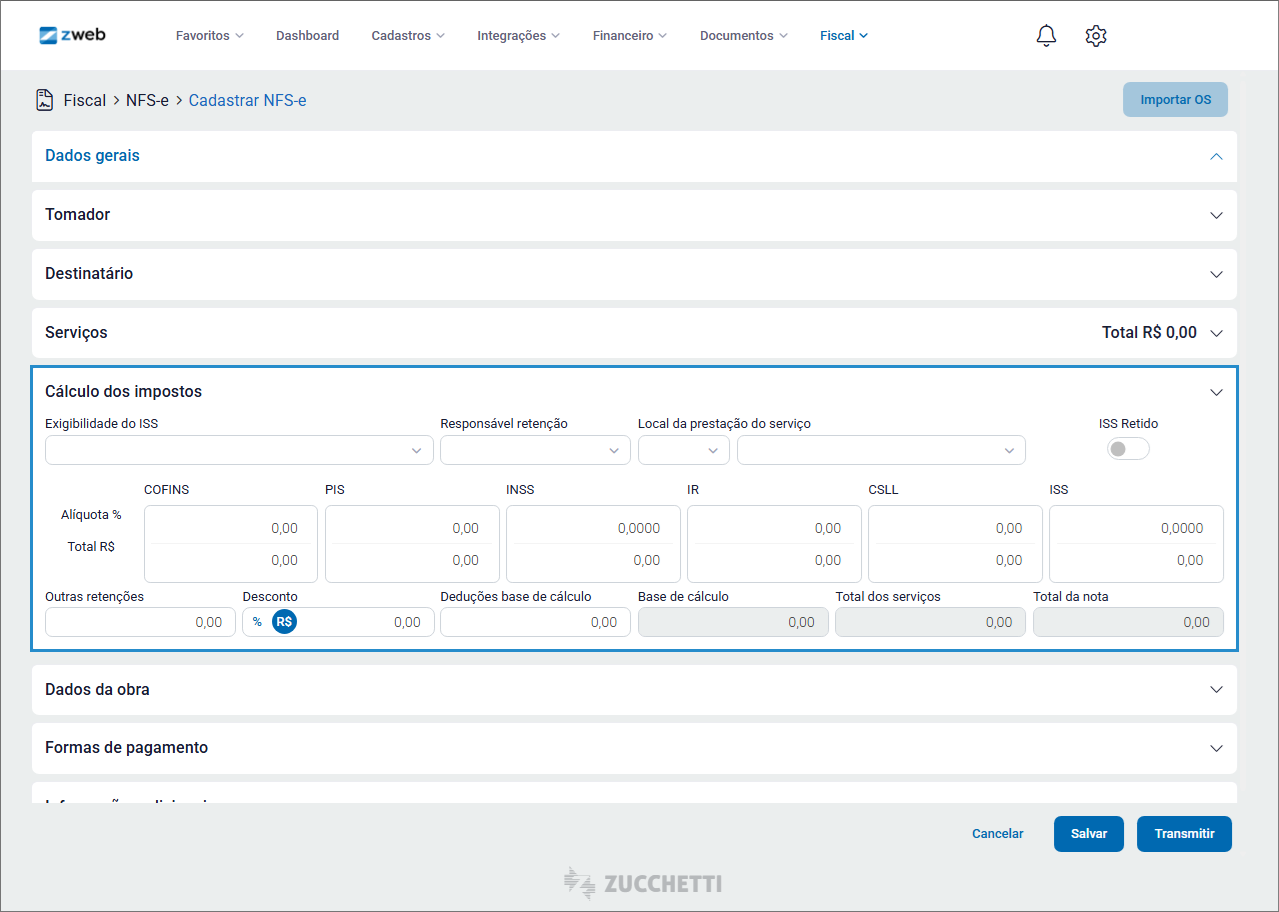Click the Outras retenções input field
1279x912 pixels.
[139, 622]
